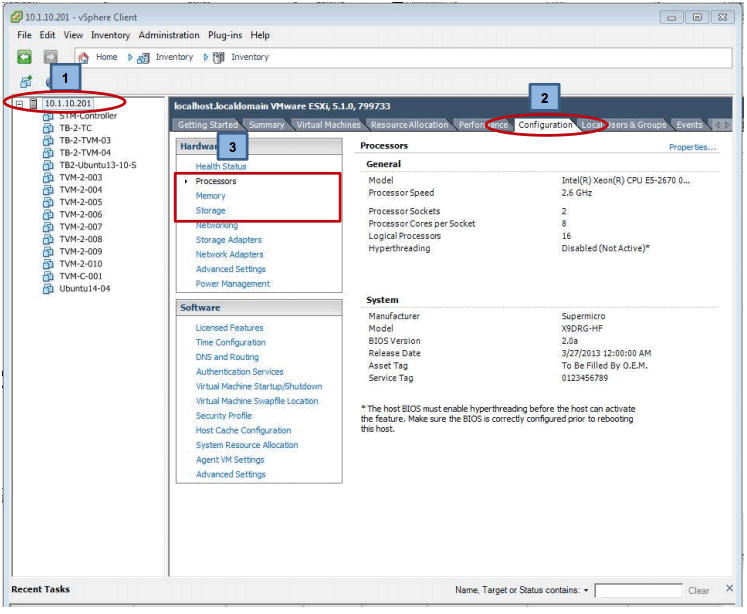Click the VM icon next to TB2-Ubuntu13-10-S
This screenshot has height=614, width=747.
(48, 165)
